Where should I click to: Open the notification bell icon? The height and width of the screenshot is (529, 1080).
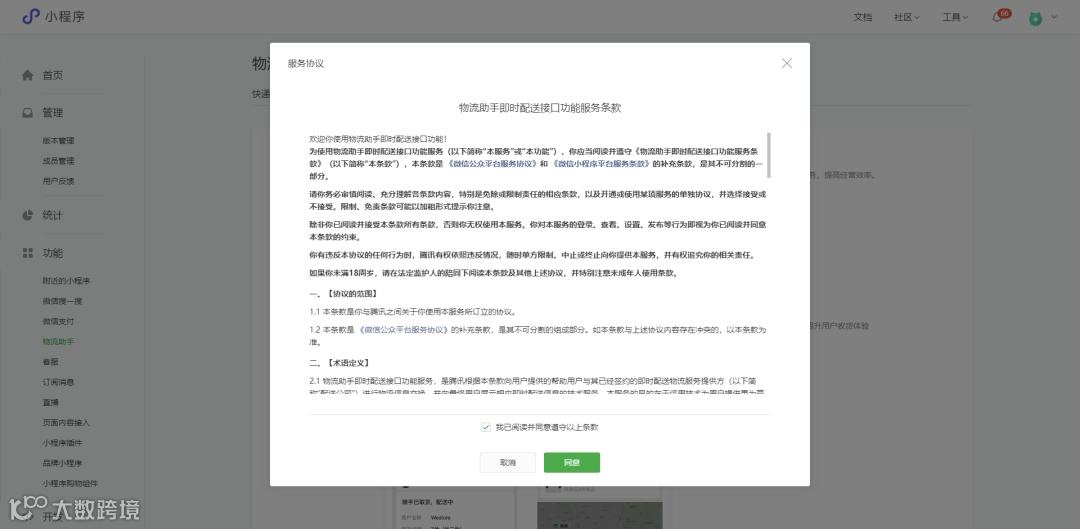[x=997, y=17]
